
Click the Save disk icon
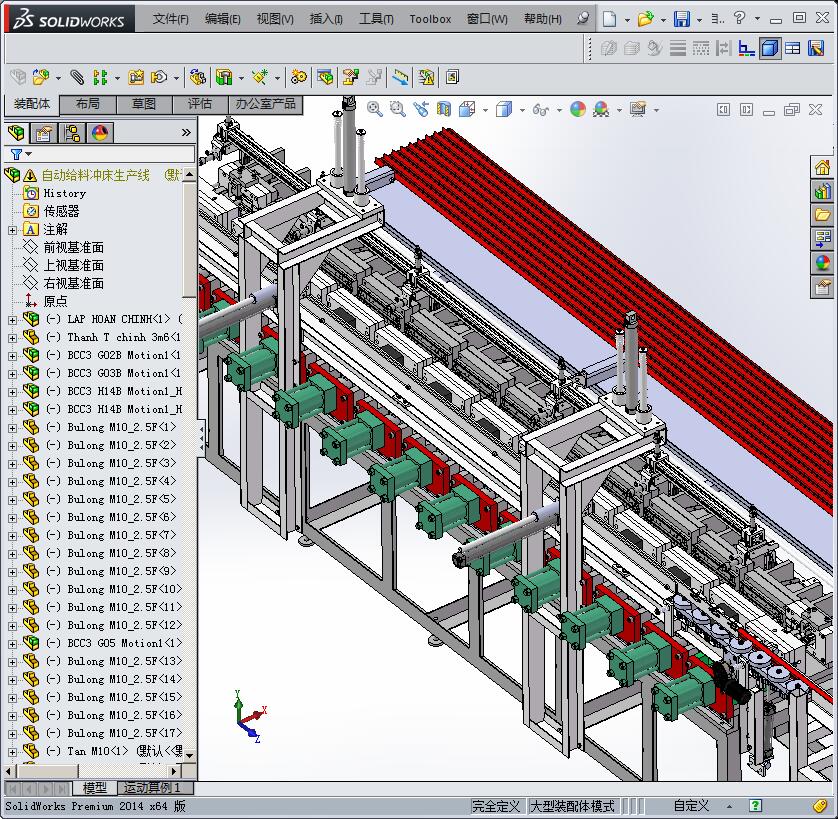(681, 19)
